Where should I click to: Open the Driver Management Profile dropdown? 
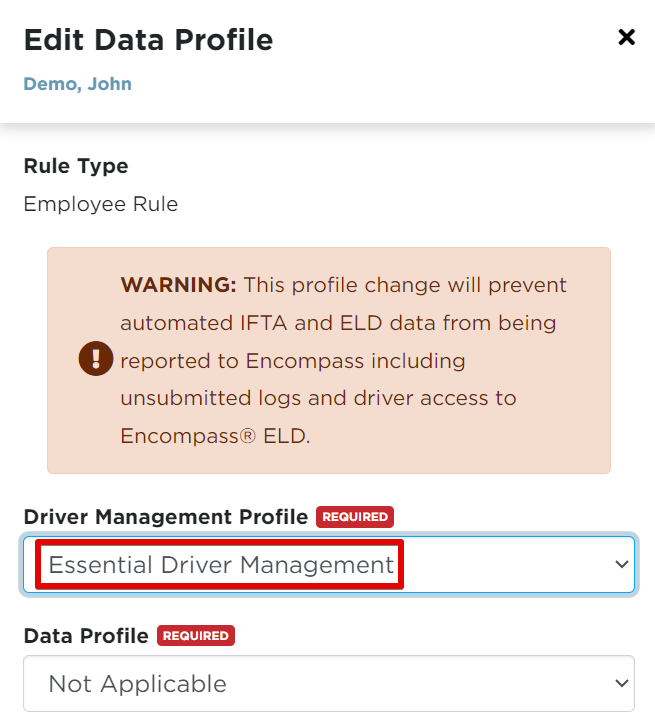pos(329,564)
